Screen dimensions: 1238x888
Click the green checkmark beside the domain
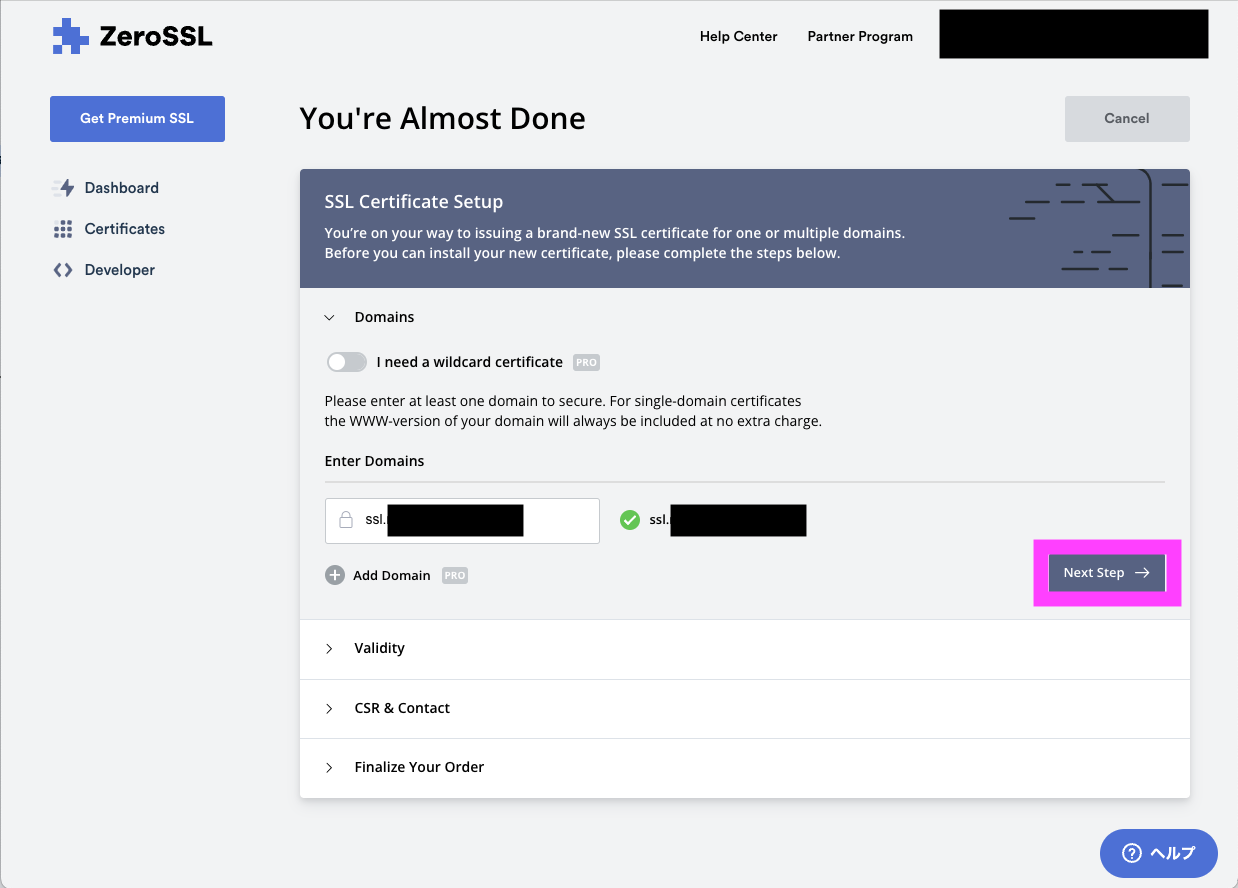click(629, 519)
